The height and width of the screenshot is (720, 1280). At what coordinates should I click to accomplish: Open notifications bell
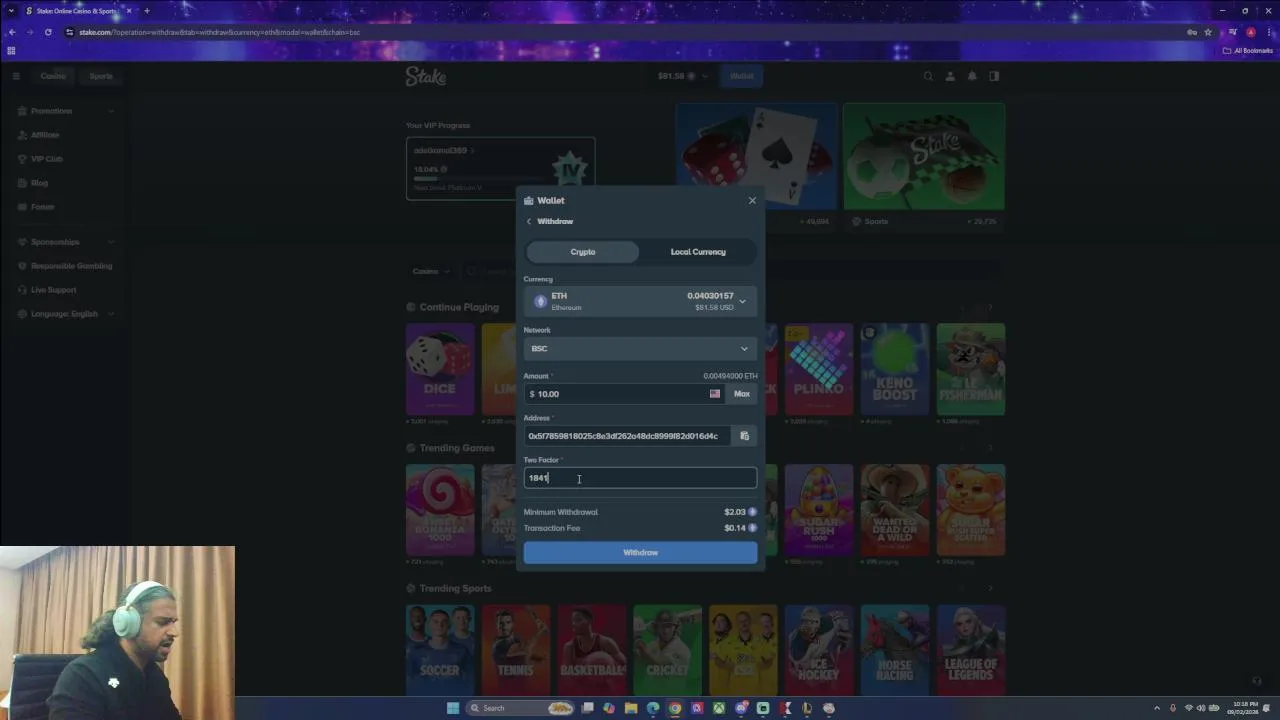[x=971, y=76]
